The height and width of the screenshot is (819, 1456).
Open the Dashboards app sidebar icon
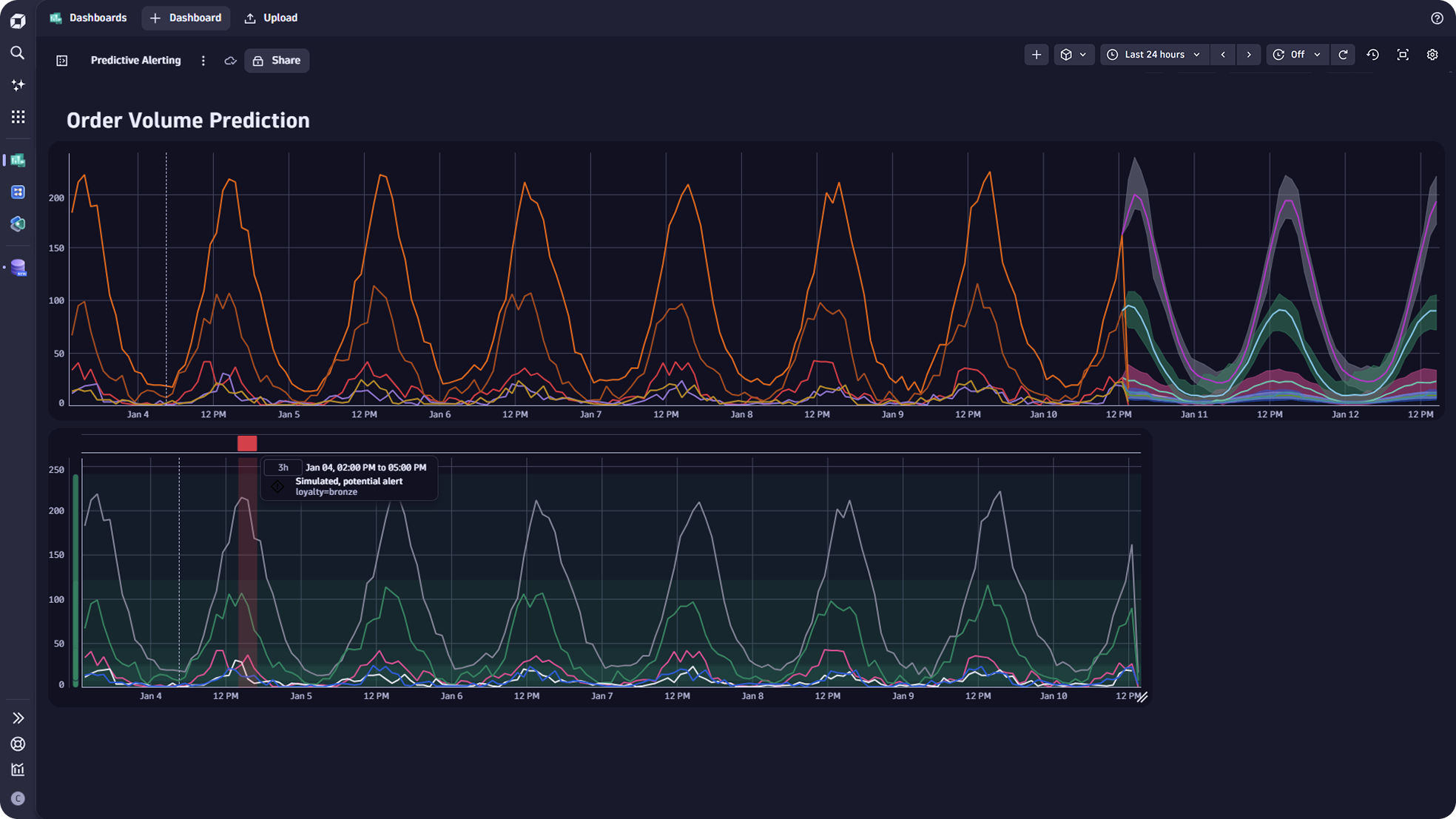18,160
